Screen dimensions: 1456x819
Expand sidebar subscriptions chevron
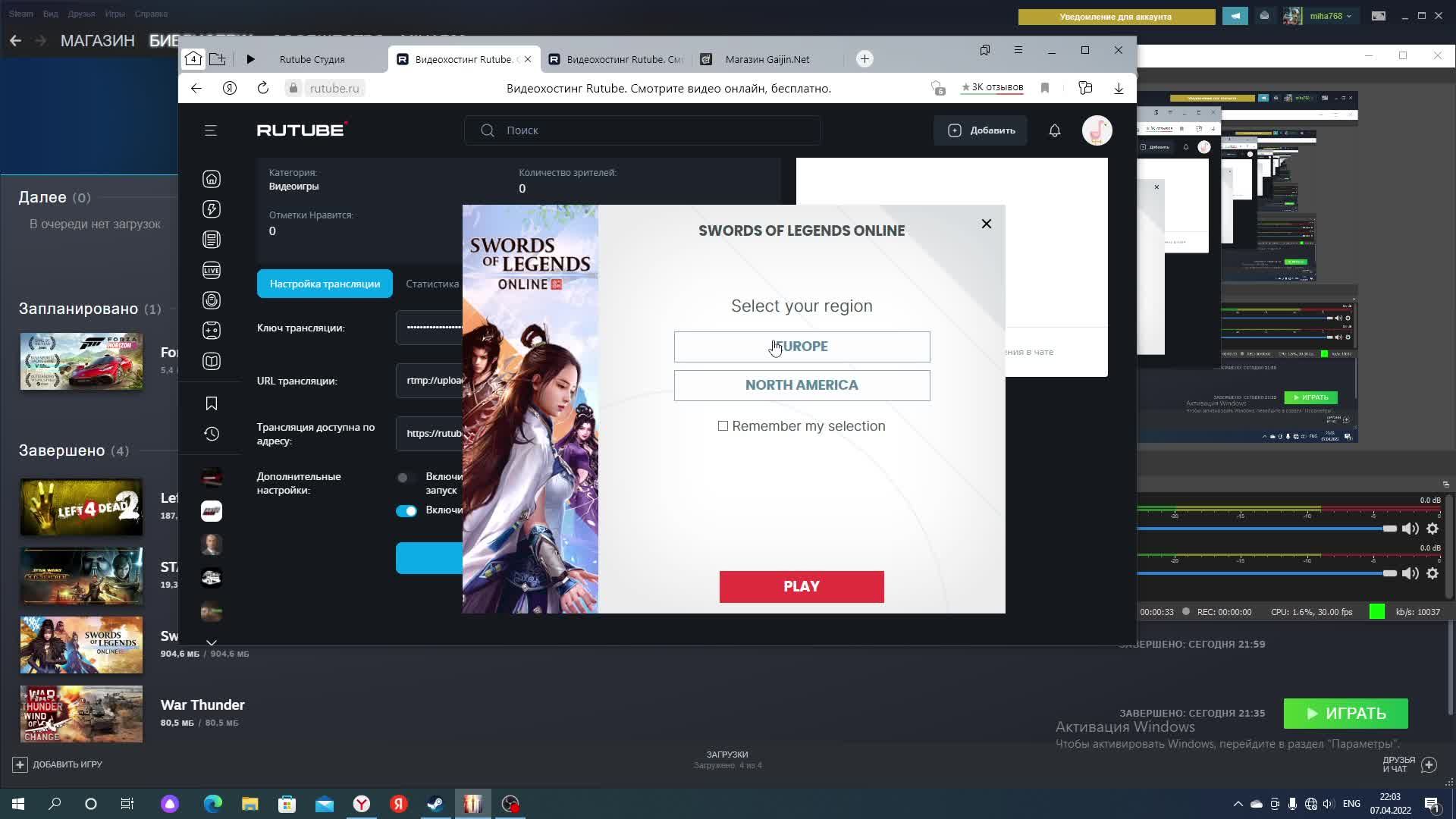(x=212, y=642)
